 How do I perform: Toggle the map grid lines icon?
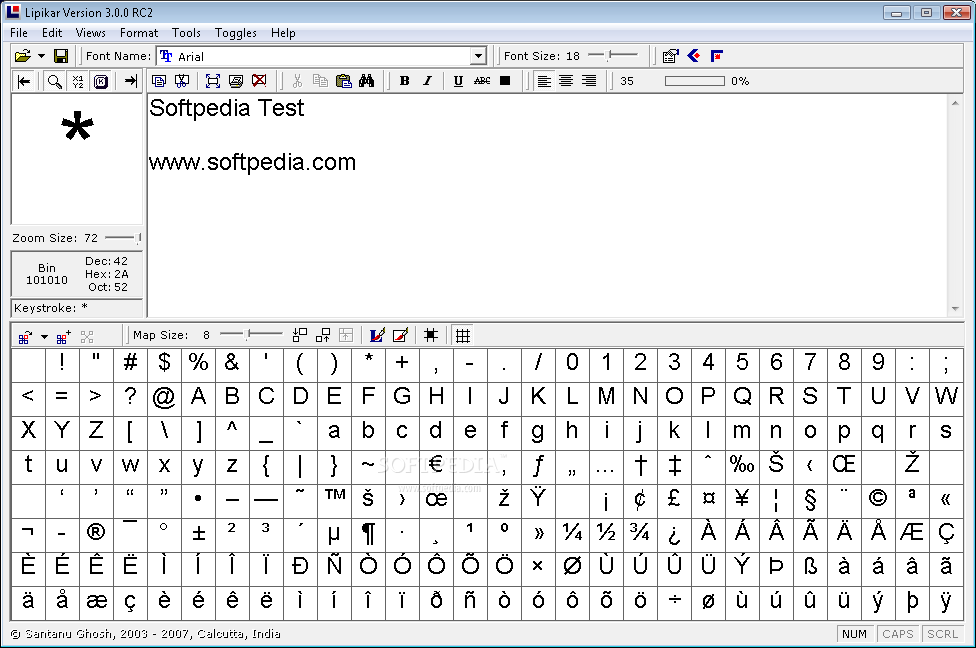click(x=462, y=336)
